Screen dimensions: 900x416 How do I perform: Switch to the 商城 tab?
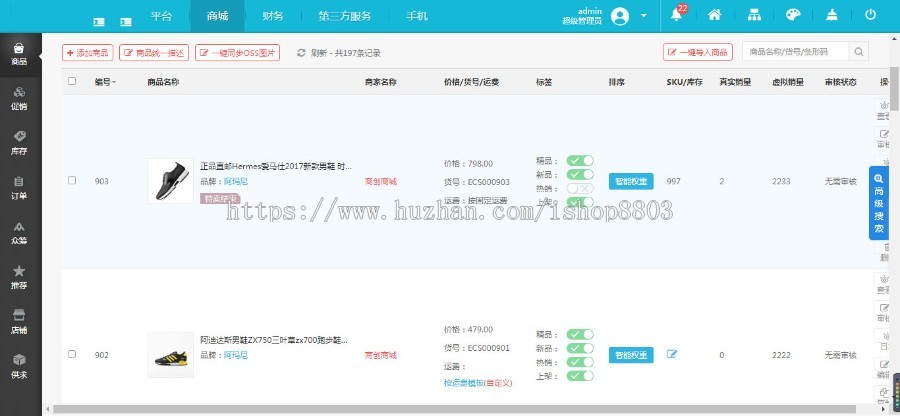[218, 16]
